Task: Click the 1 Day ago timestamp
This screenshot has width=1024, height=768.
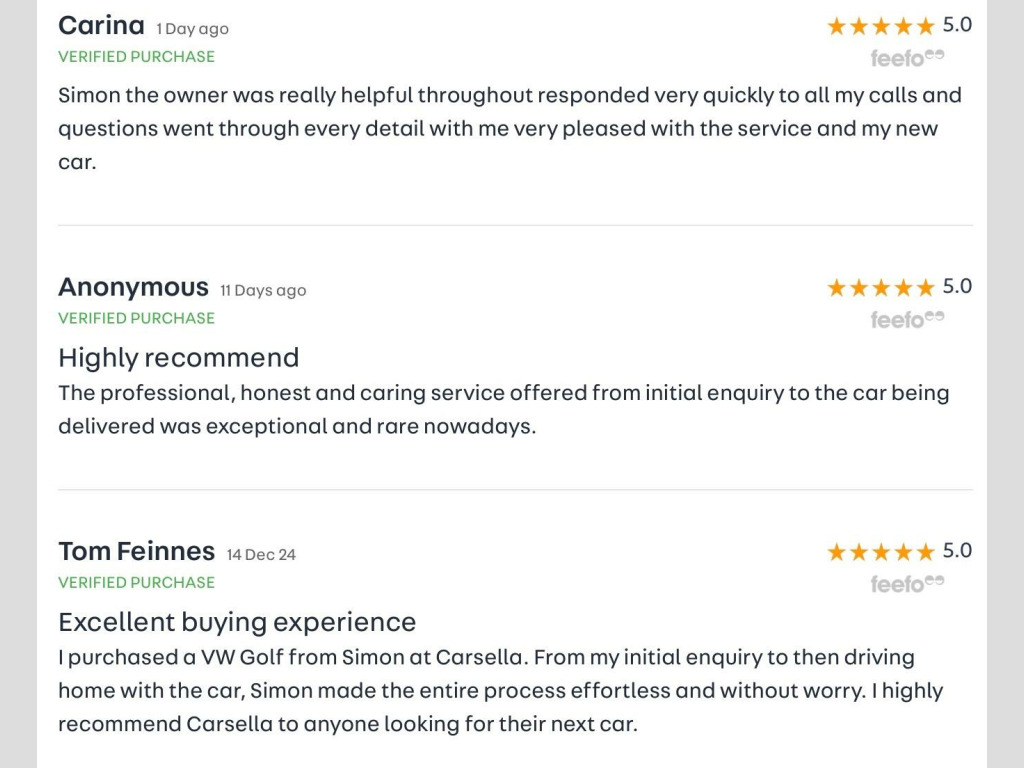Action: [193, 29]
